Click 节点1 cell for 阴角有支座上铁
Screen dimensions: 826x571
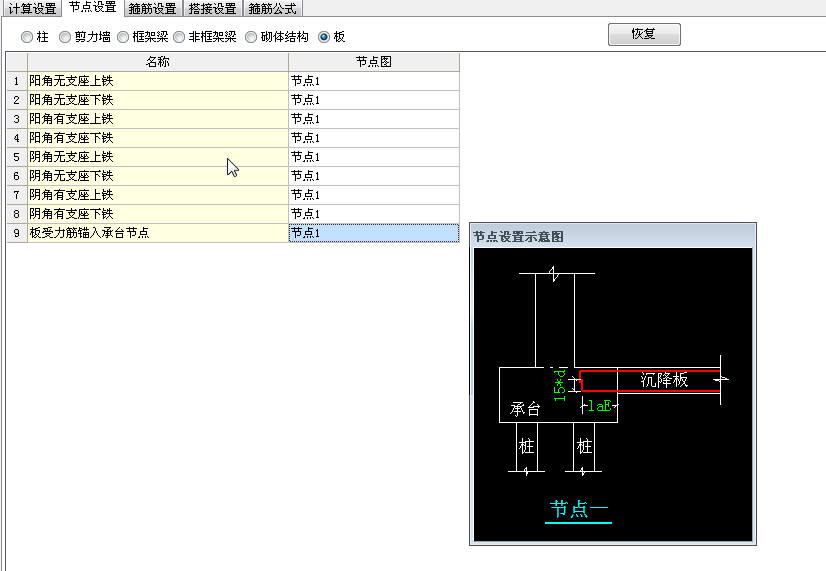click(373, 195)
